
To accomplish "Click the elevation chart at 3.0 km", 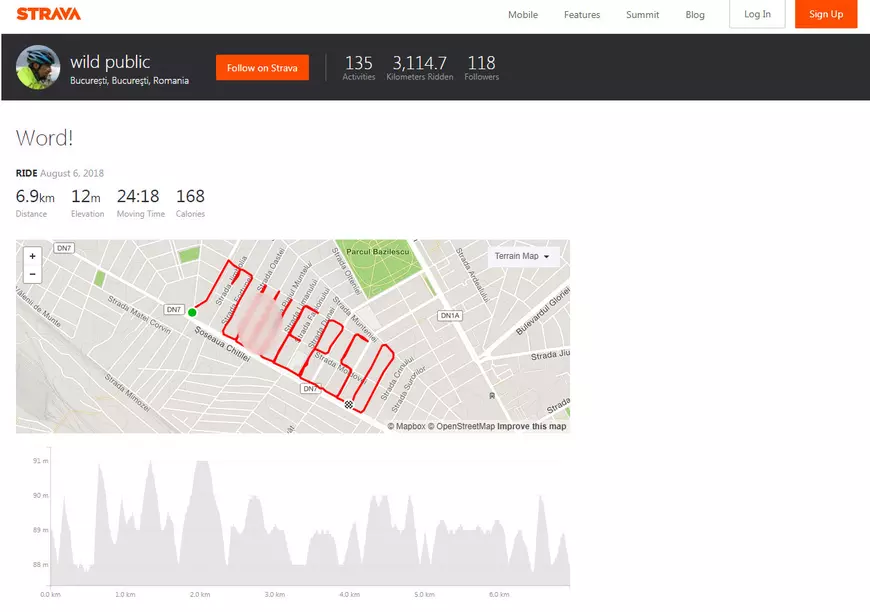I will click(x=273, y=540).
